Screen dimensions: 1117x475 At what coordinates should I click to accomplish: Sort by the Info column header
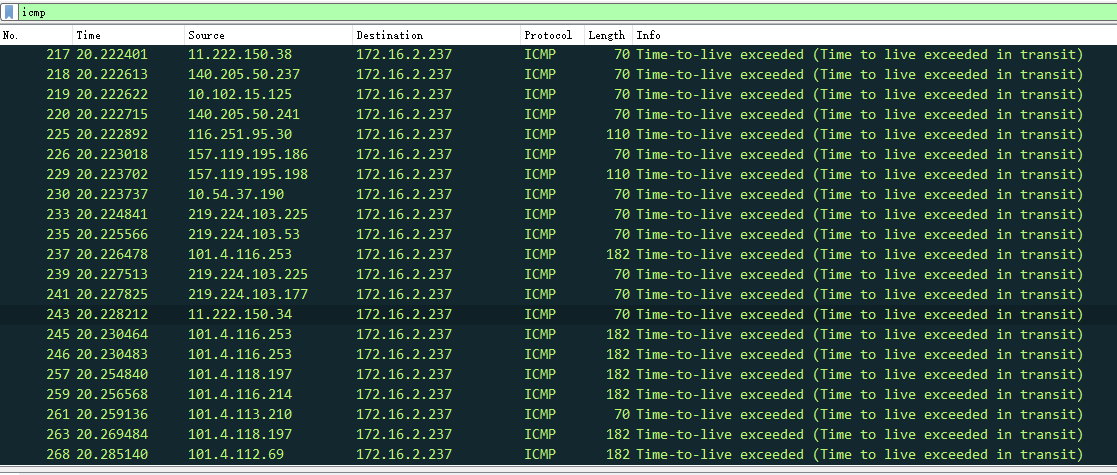coord(875,35)
